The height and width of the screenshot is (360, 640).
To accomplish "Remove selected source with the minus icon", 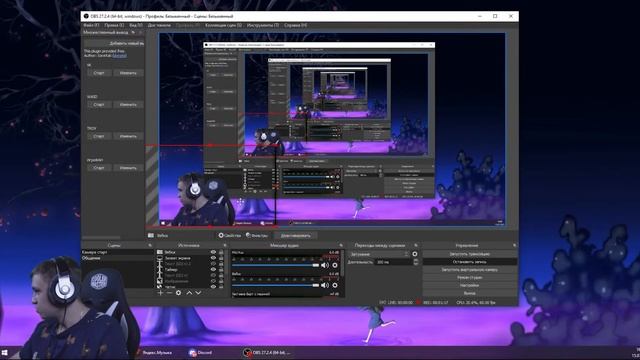I will (x=169, y=293).
